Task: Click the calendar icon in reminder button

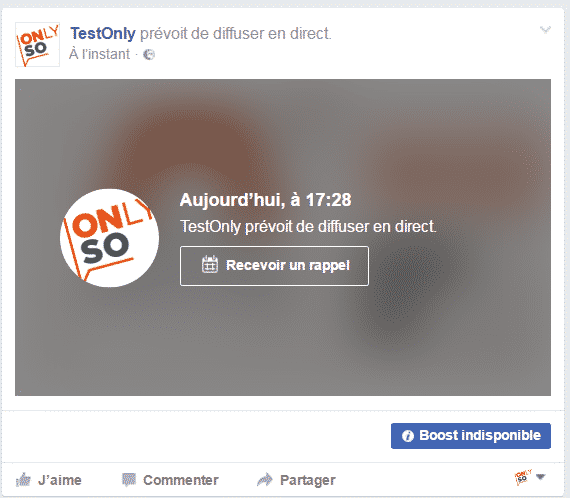Action: click(210, 264)
